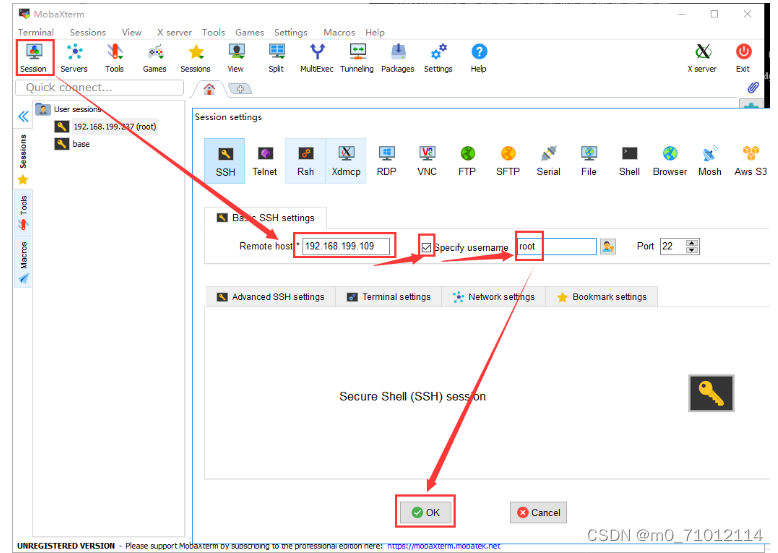Select the Basic SSH settings tab
The height and width of the screenshot is (553, 778).
pos(265,218)
